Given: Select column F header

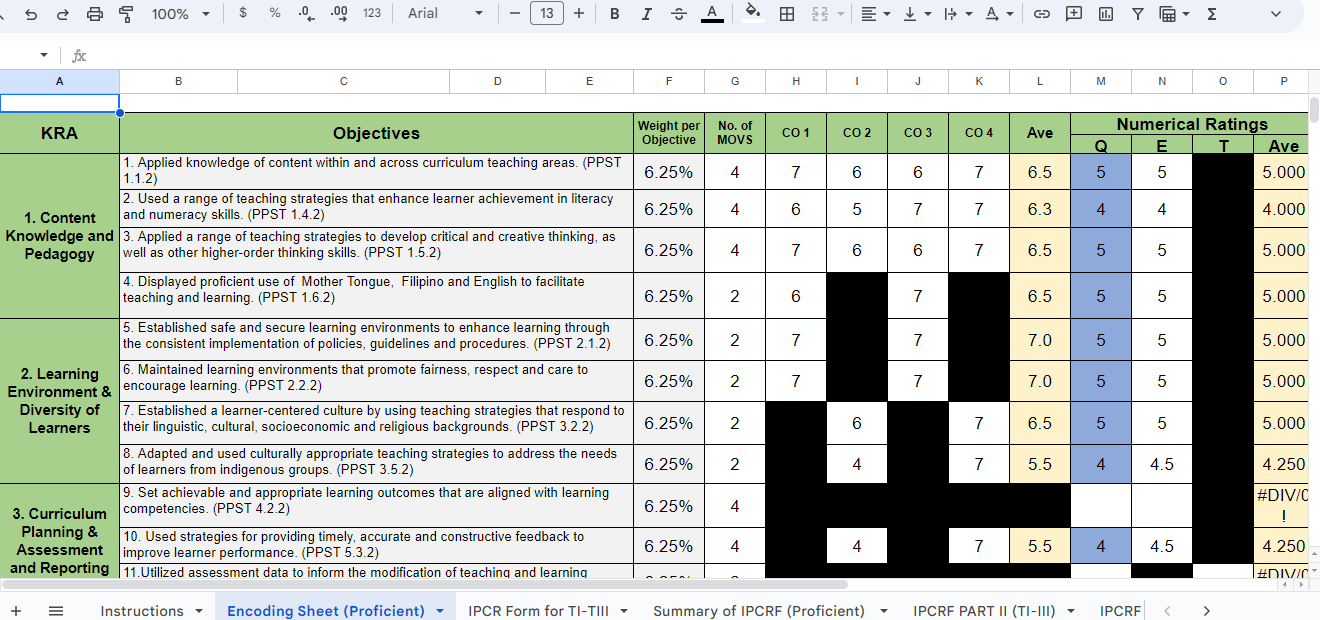Looking at the screenshot, I should pyautogui.click(x=669, y=81).
